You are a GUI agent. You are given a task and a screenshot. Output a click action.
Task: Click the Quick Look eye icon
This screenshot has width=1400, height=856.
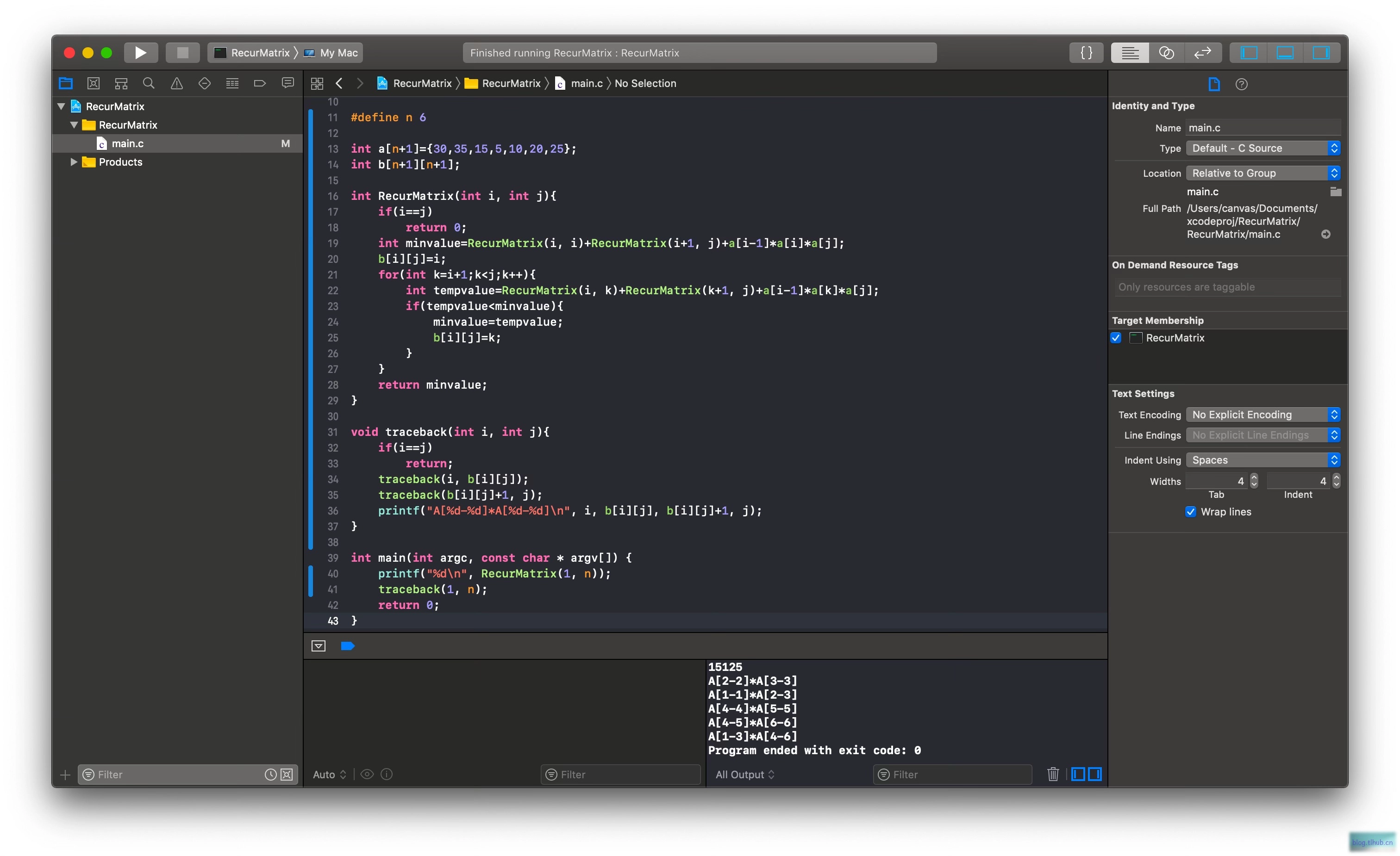[367, 774]
